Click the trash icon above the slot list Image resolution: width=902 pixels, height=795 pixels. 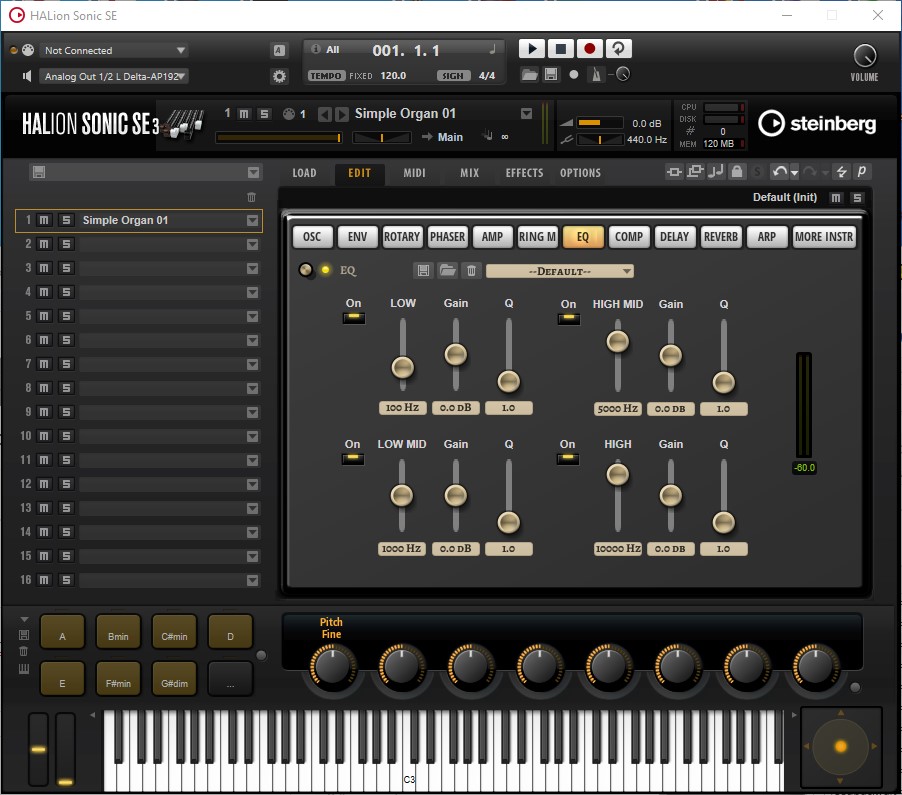pyautogui.click(x=251, y=197)
